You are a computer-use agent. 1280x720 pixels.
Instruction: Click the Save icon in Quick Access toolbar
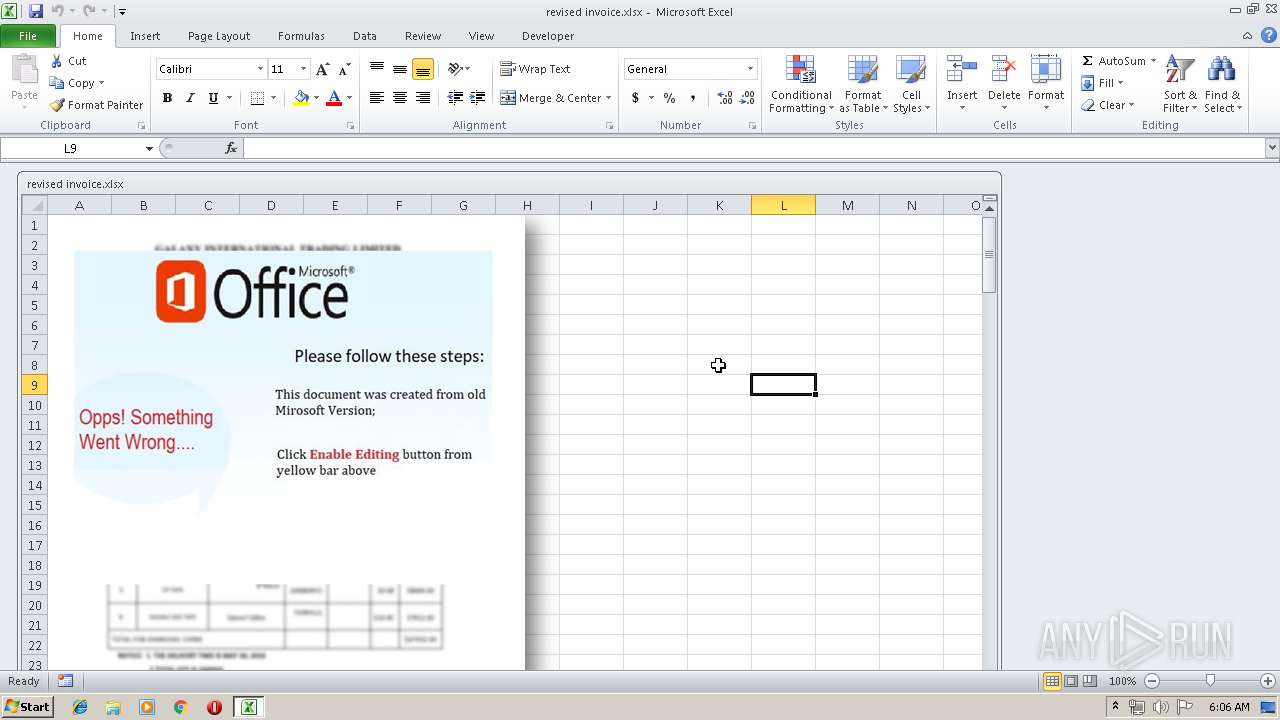click(36, 11)
